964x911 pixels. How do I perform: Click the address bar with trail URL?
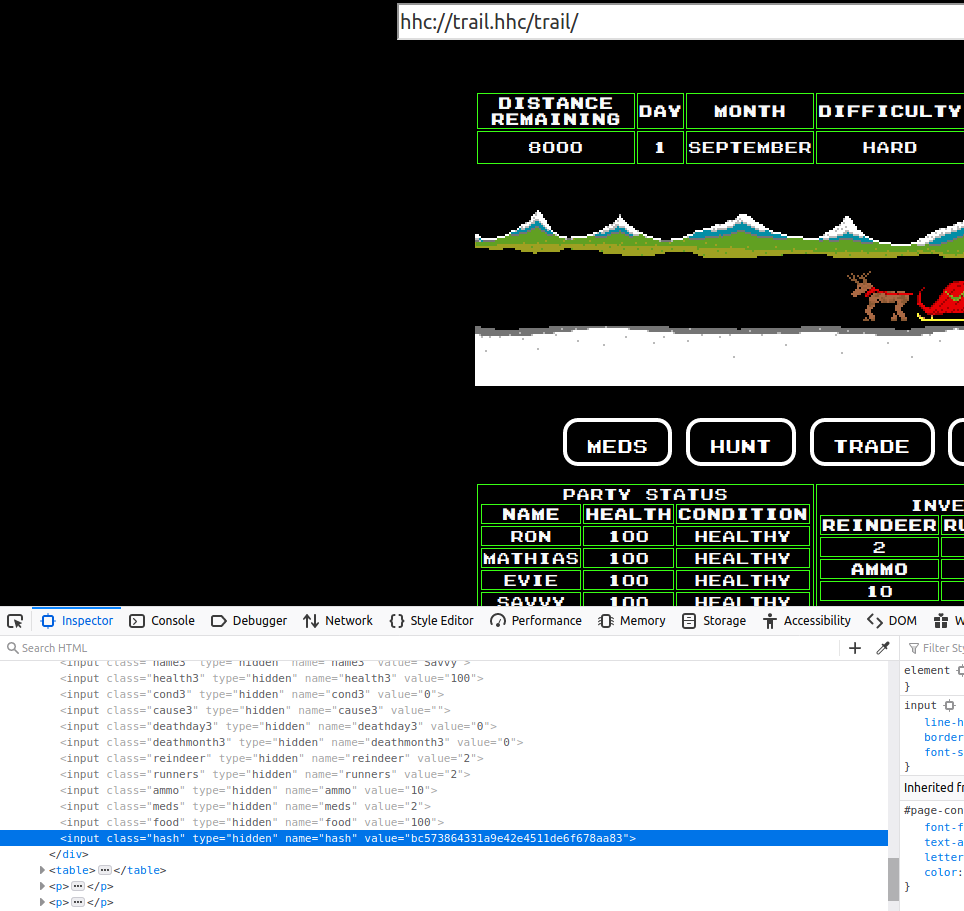pos(681,22)
